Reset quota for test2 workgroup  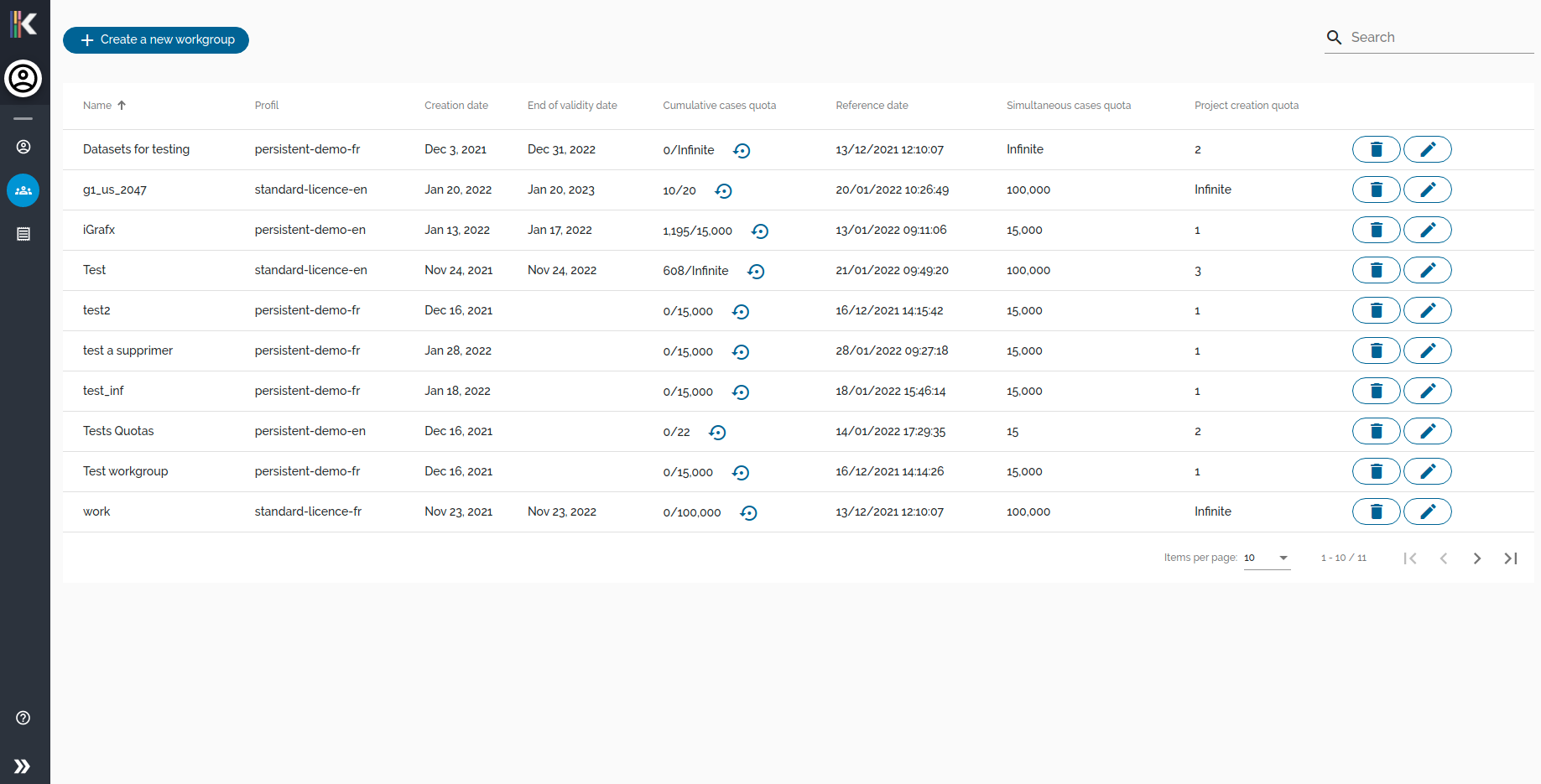coord(741,312)
